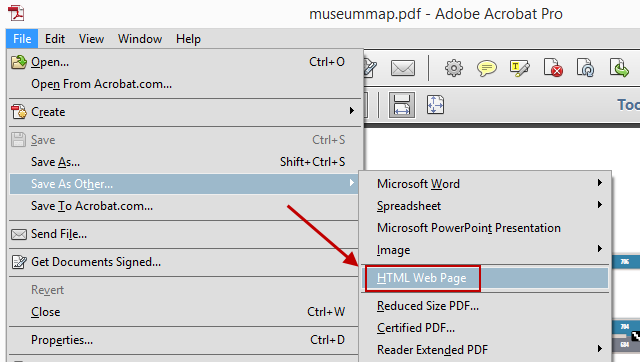Click the Ctrl+W shortcut text
640x362 pixels.
pos(326,312)
